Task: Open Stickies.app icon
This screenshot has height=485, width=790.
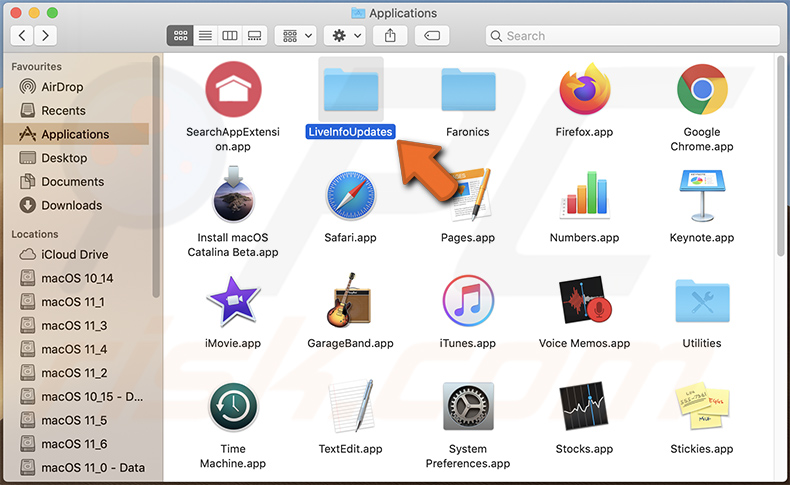Action: pos(702,407)
